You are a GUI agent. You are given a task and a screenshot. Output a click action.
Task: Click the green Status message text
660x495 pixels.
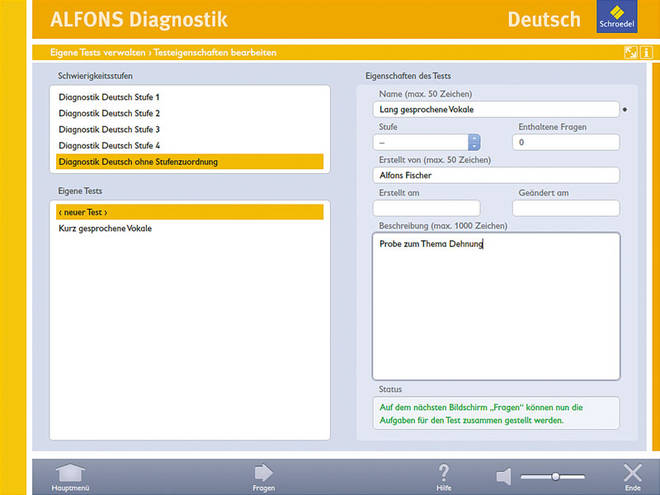481,414
